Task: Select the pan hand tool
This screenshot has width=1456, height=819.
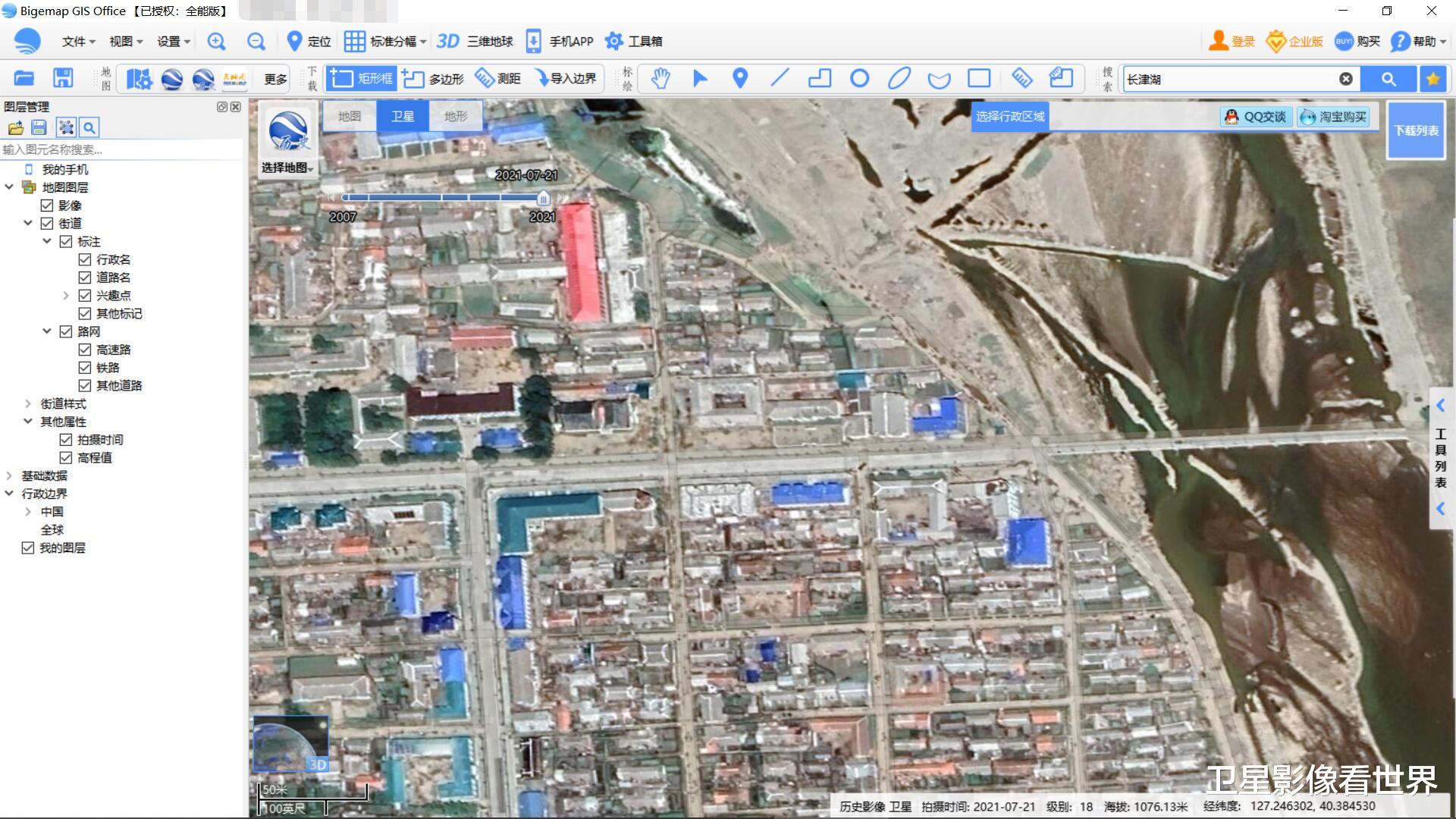Action: [x=661, y=78]
